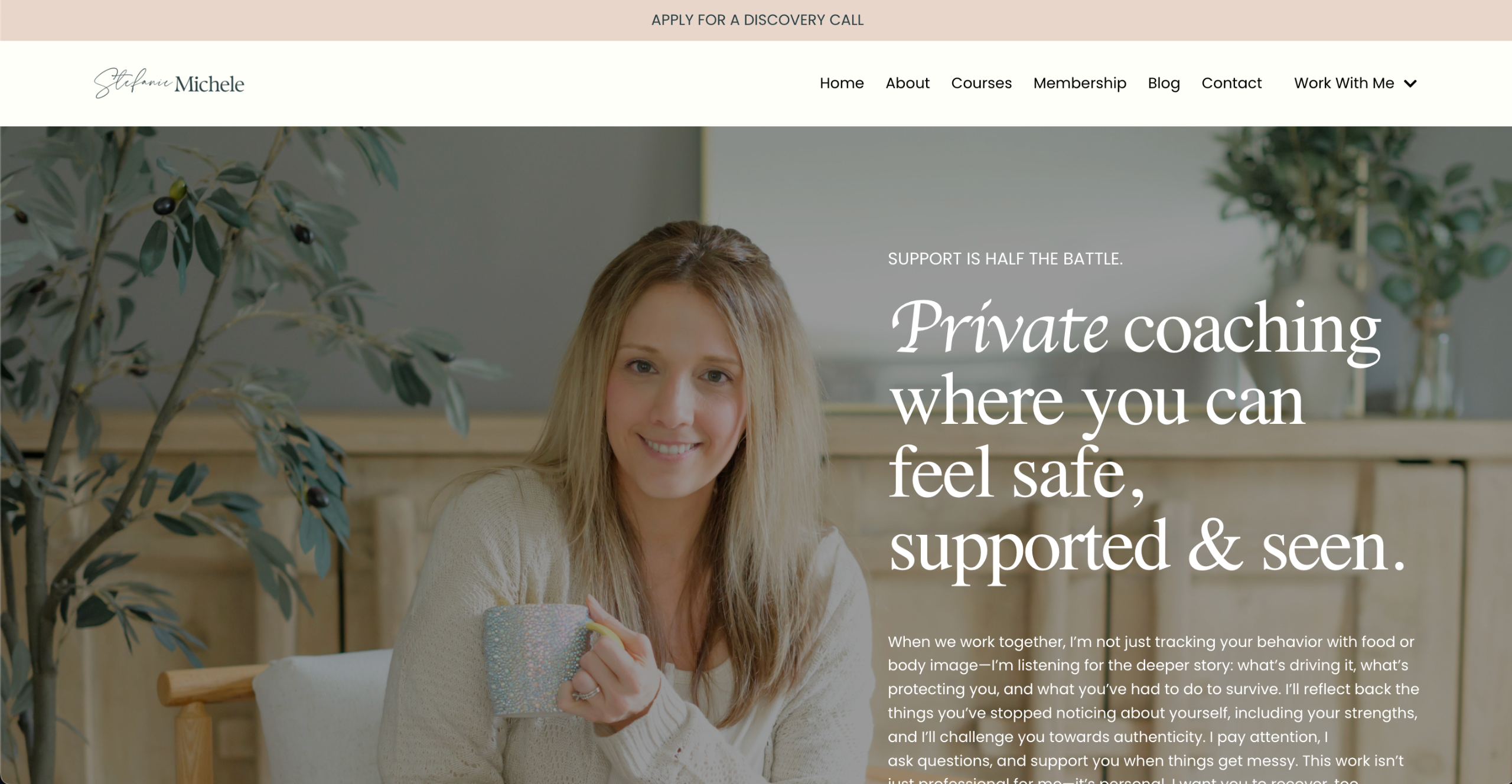Navigate to Courses in the navigation
The height and width of the screenshot is (784, 1512).
[981, 83]
